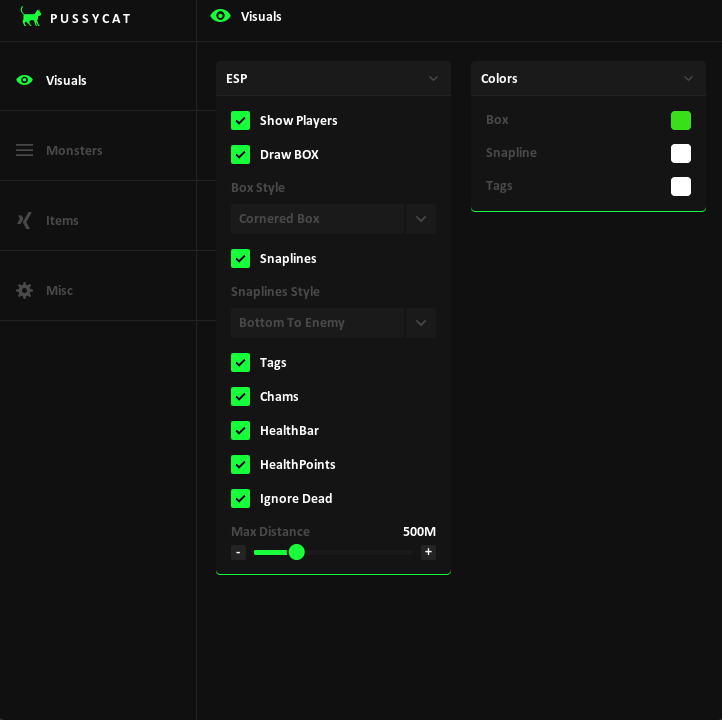Click the Items icon in sidebar
The width and height of the screenshot is (722, 720).
[x=25, y=220]
